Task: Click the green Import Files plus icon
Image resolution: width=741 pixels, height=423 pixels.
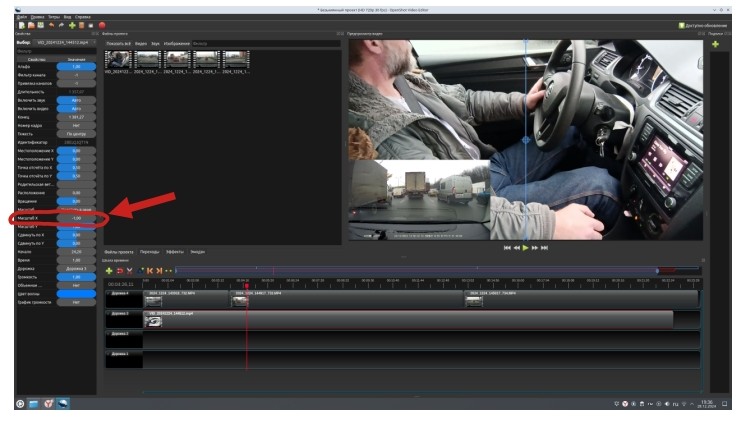Action: (70, 25)
